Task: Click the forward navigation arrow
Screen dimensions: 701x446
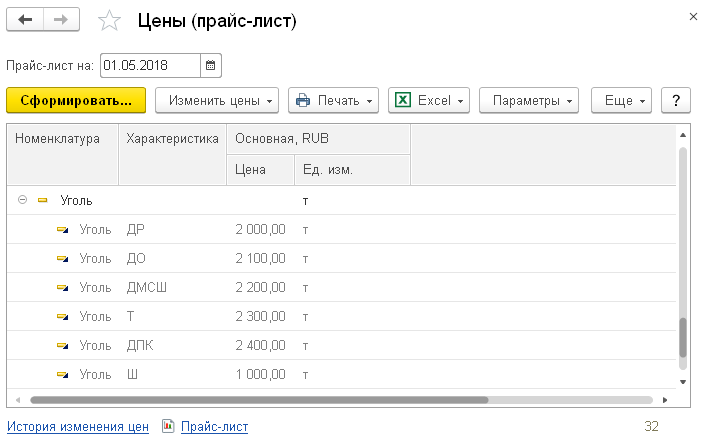Action: [x=60, y=20]
